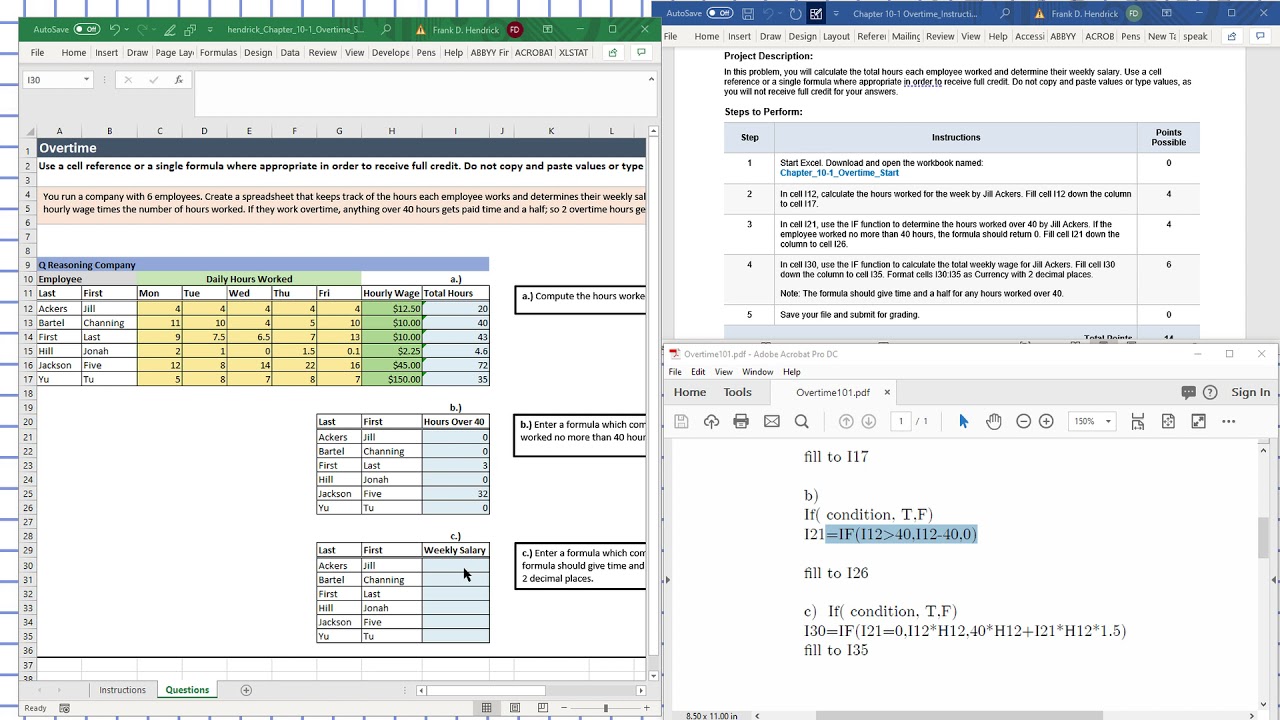1280x720 pixels.
Task: Click Upload to cloud icon in Acrobat toolbar
Action: pos(711,422)
